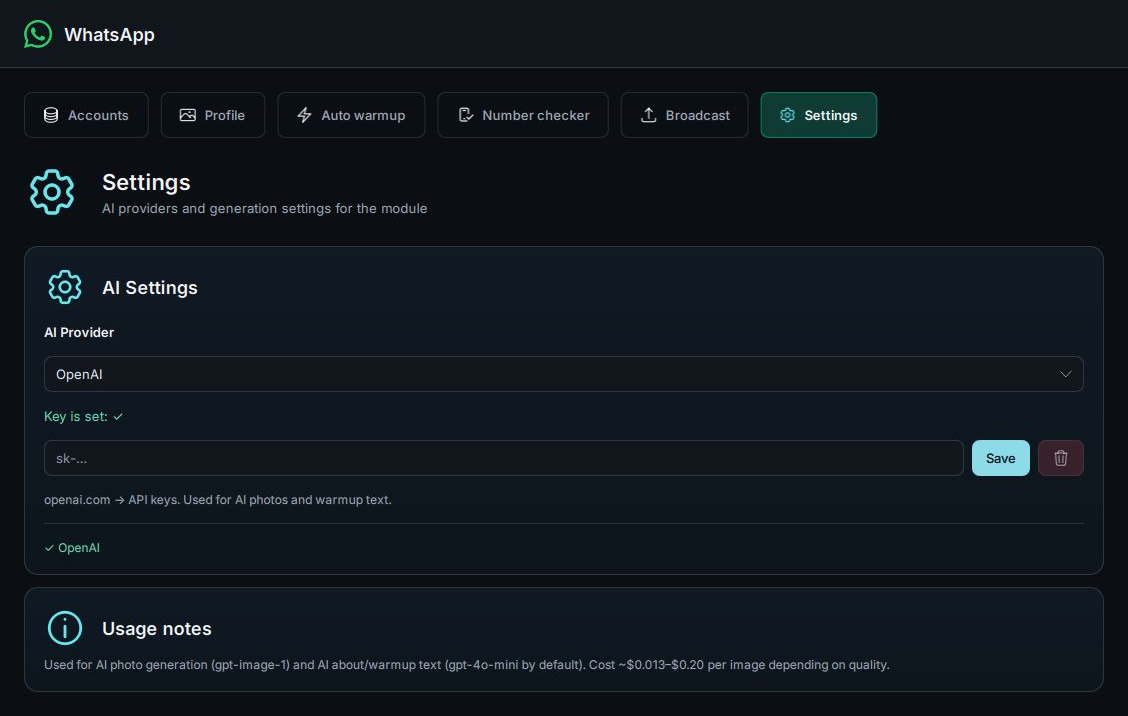This screenshot has width=1128, height=716.
Task: Click the OpenAI configured status at card bottom
Action: pos(72,548)
